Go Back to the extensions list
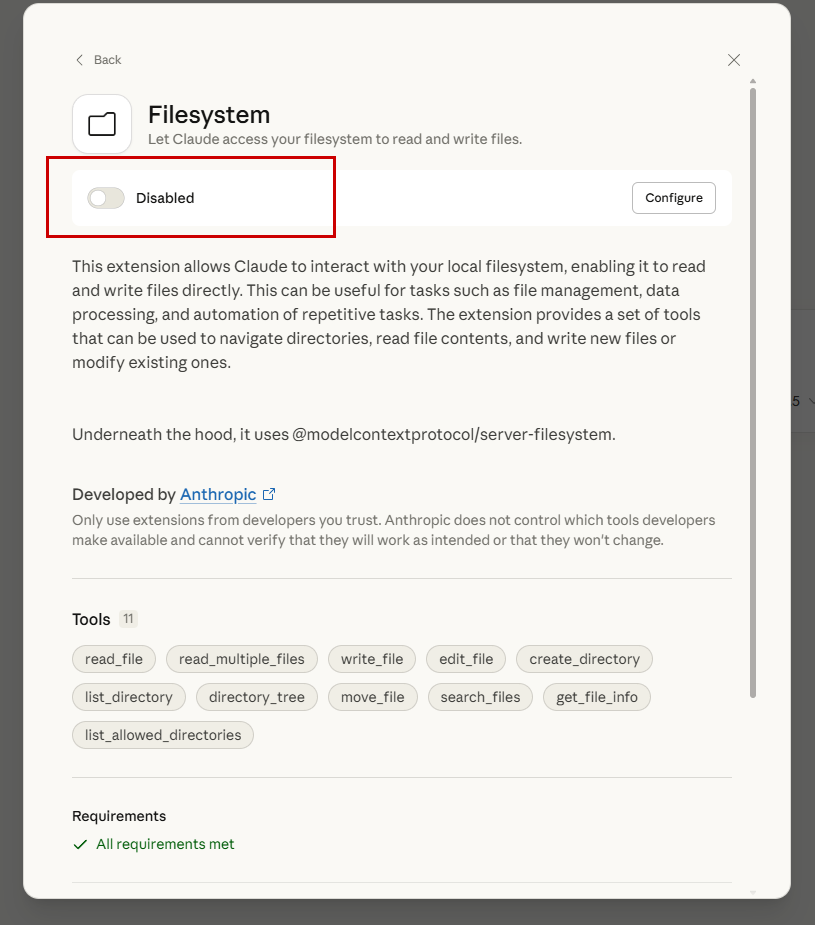Image resolution: width=815 pixels, height=925 pixels. (x=107, y=60)
